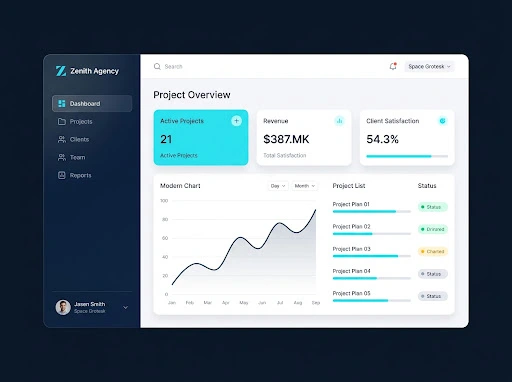512x382 pixels.
Task: Click the Reports icon in sidebar
Action: click(x=62, y=175)
